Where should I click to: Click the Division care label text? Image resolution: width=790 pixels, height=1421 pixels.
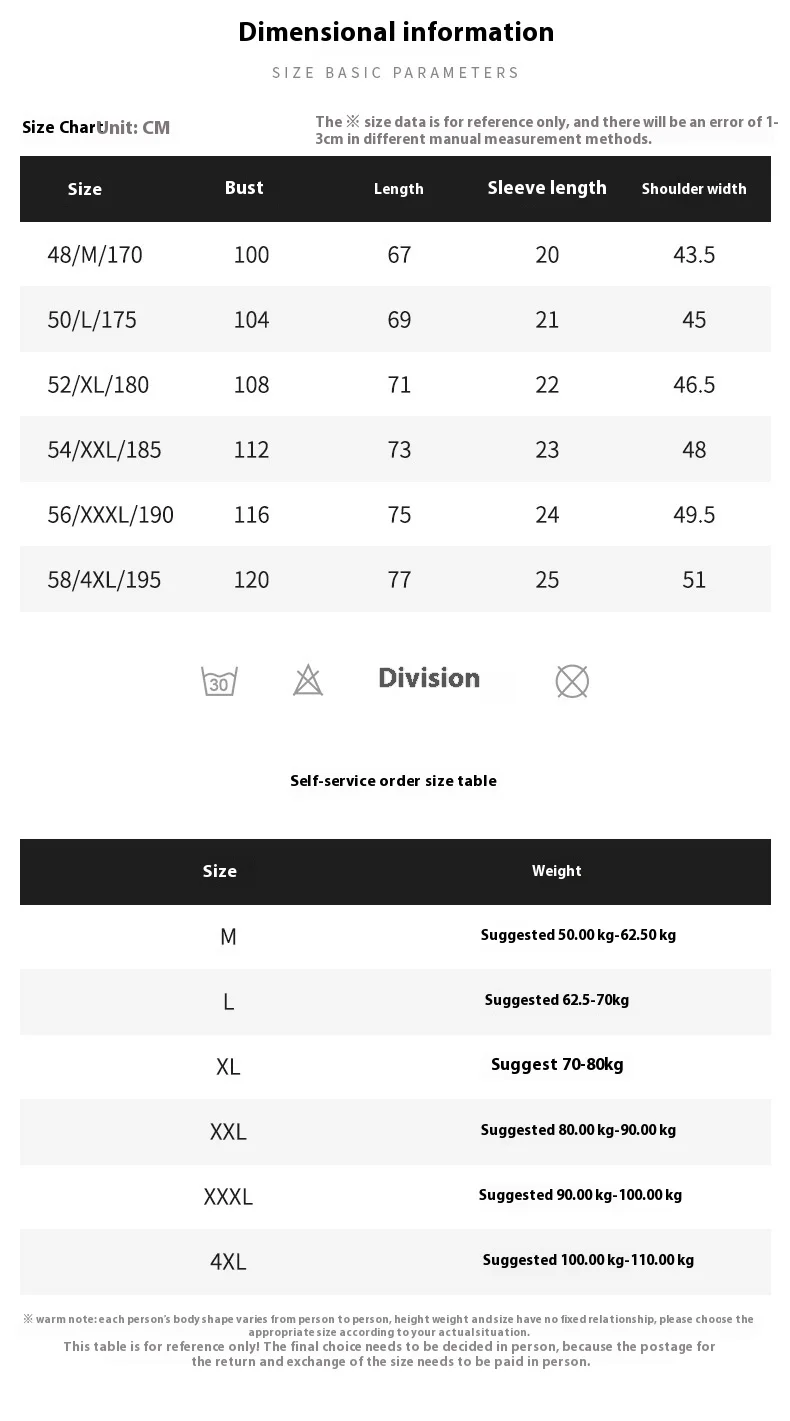click(x=429, y=678)
